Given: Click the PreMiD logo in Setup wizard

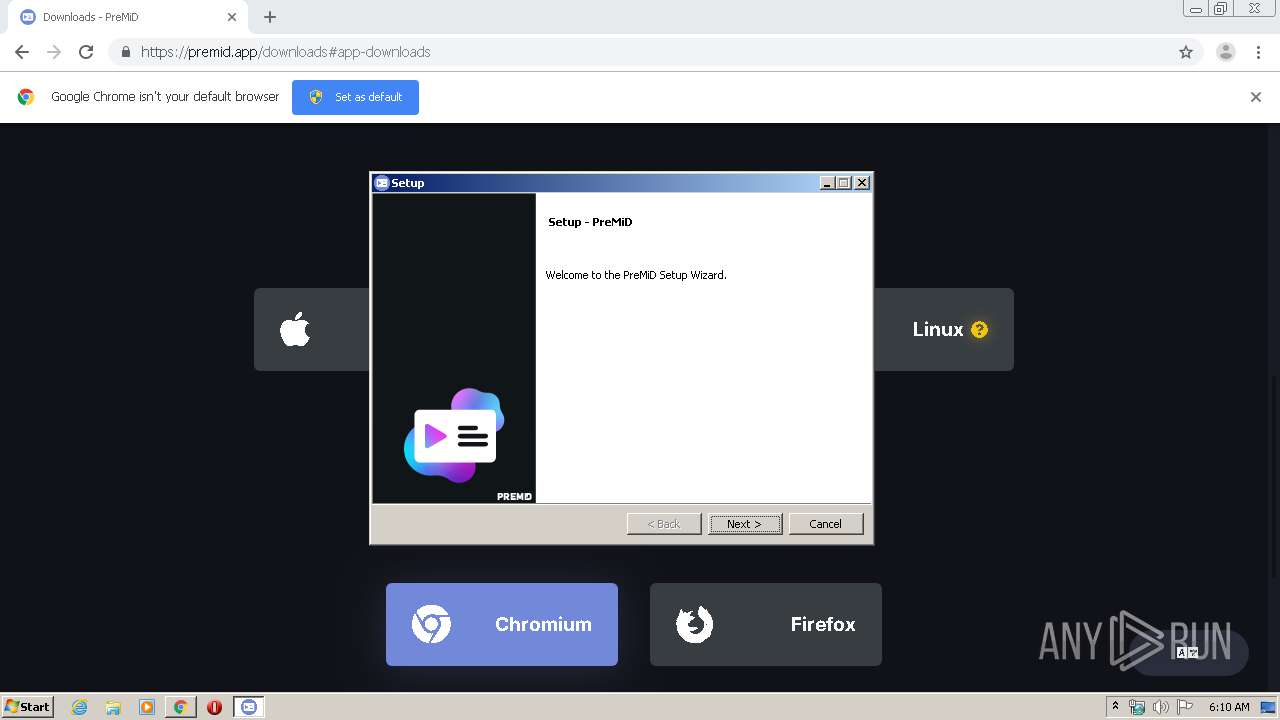Looking at the screenshot, I should tap(454, 436).
